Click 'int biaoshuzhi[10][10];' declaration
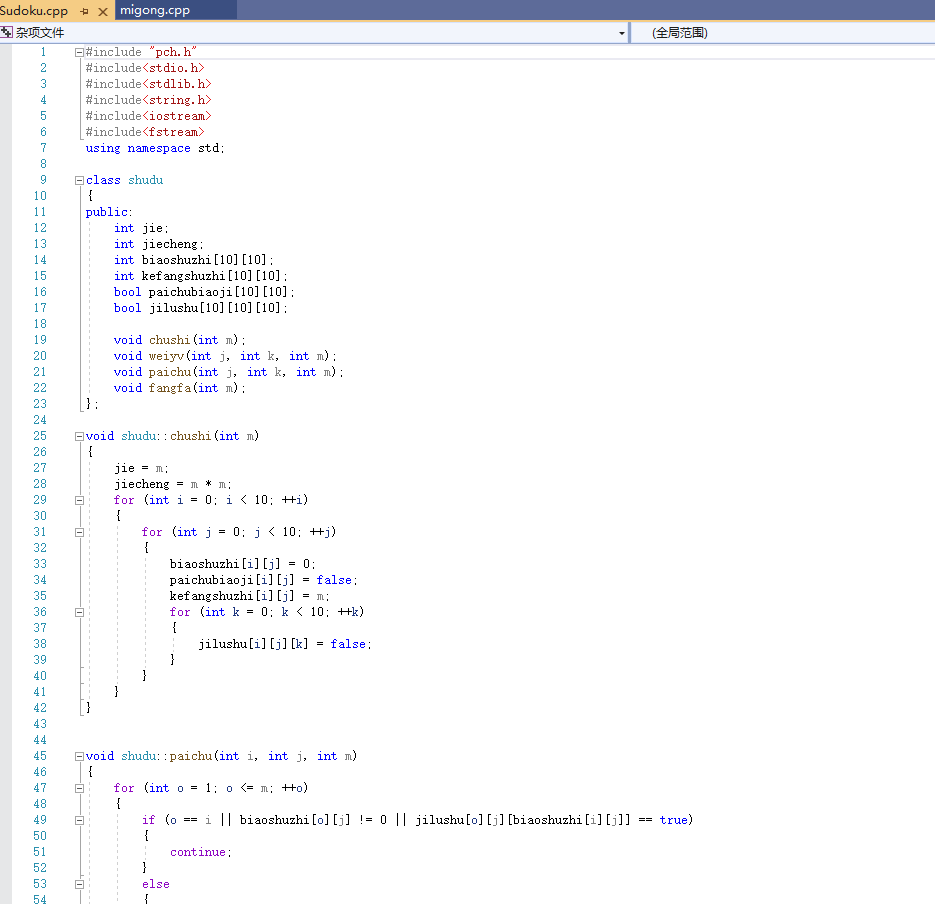The width and height of the screenshot is (935, 904). [194, 260]
